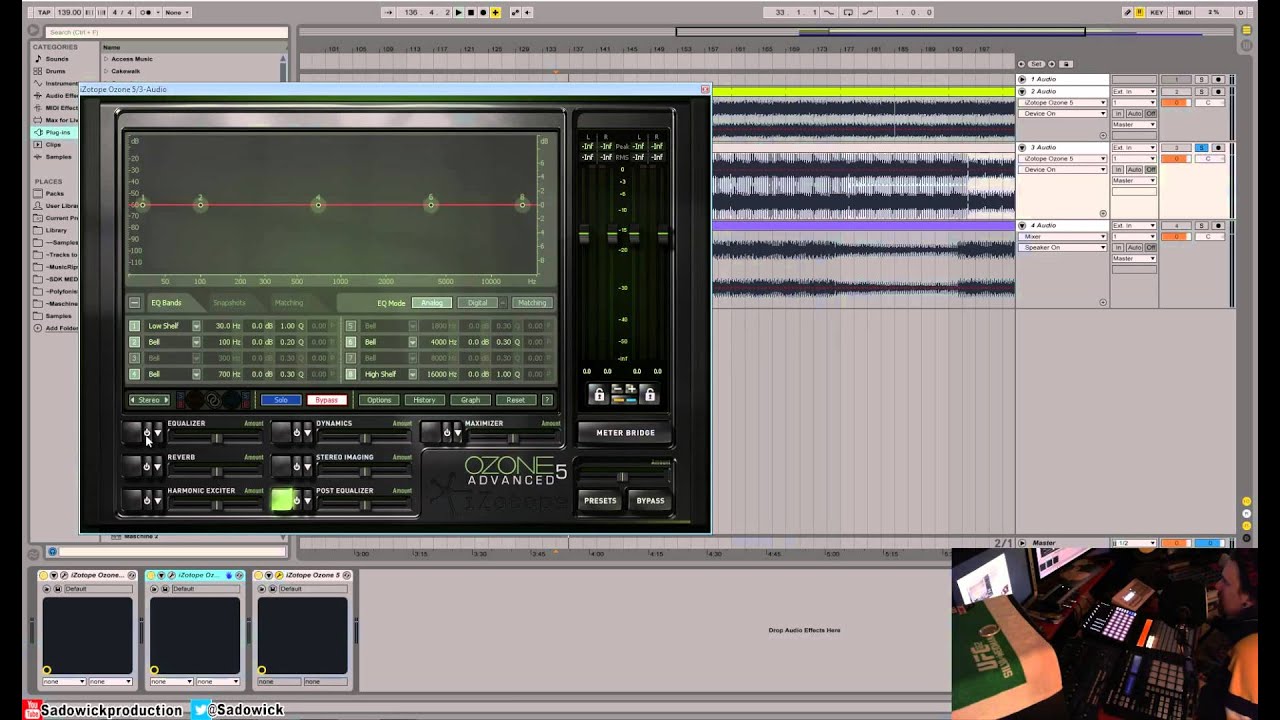The width and height of the screenshot is (1280, 720).
Task: Select the Digital EQ mode
Action: (x=478, y=303)
